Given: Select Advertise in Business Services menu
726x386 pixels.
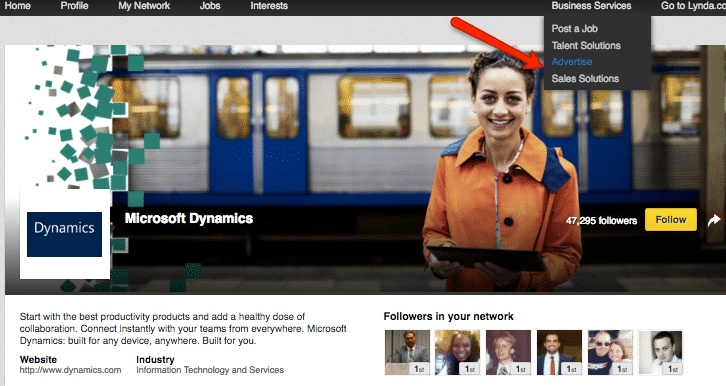Looking at the screenshot, I should coord(571,62).
